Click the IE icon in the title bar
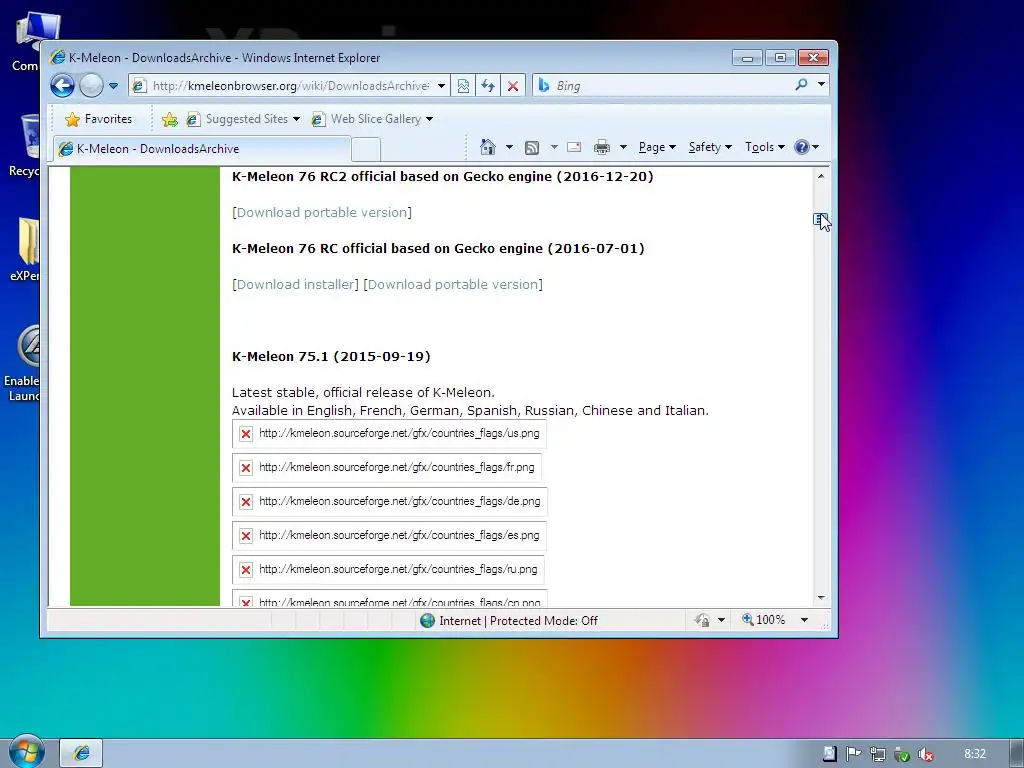This screenshot has width=1024, height=768. 57,57
